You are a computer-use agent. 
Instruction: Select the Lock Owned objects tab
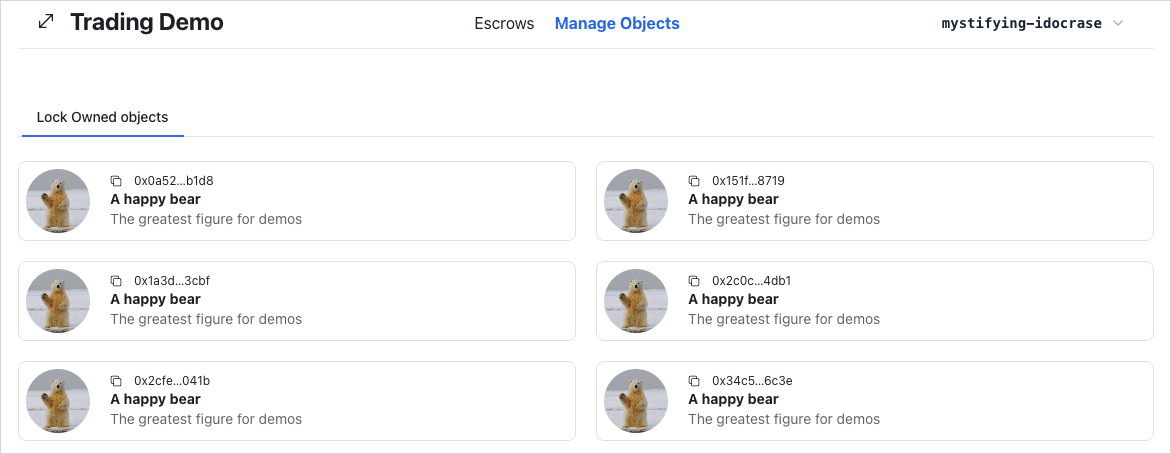(x=102, y=117)
